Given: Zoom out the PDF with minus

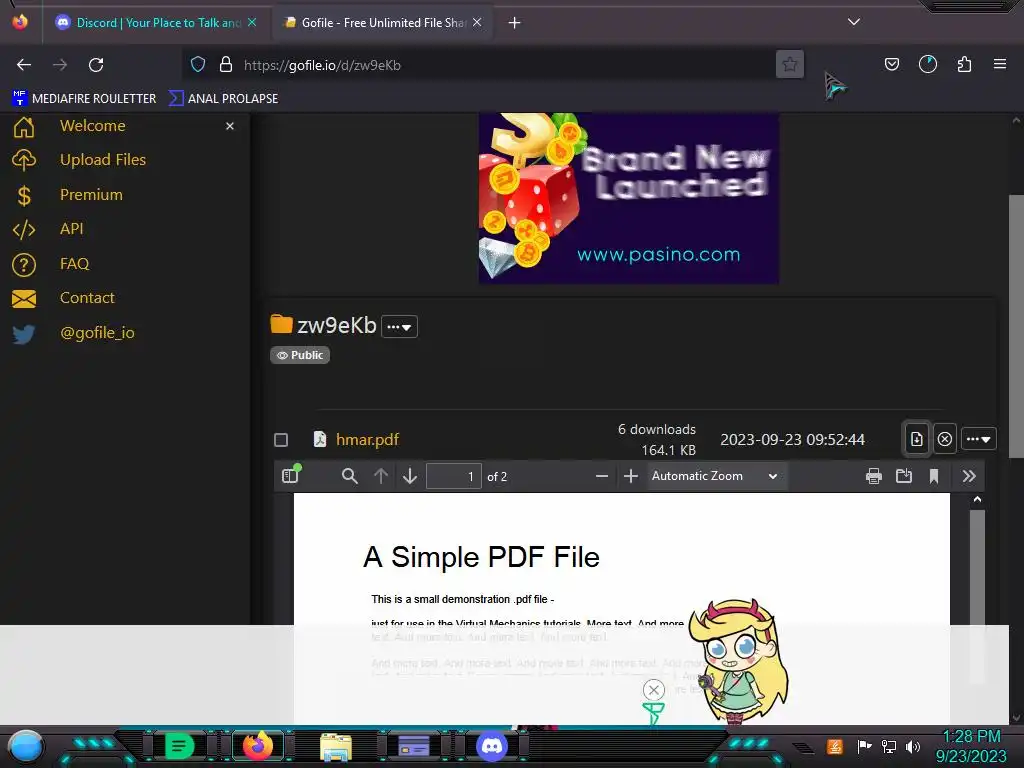Looking at the screenshot, I should point(602,476).
